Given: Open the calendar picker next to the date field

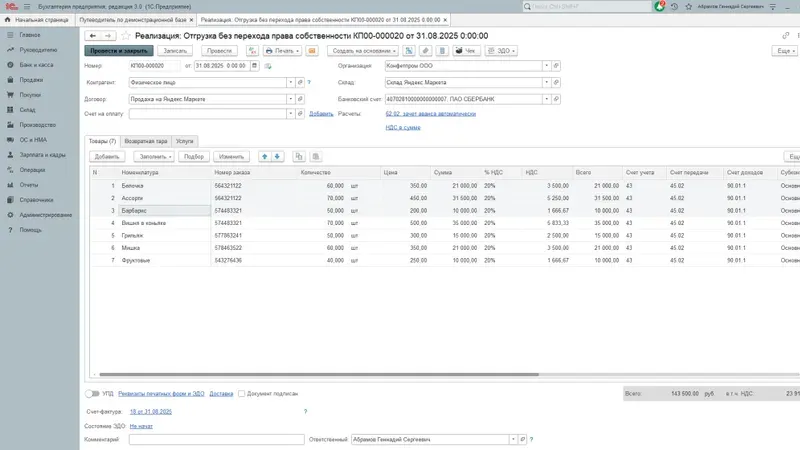Looking at the screenshot, I should point(253,66).
